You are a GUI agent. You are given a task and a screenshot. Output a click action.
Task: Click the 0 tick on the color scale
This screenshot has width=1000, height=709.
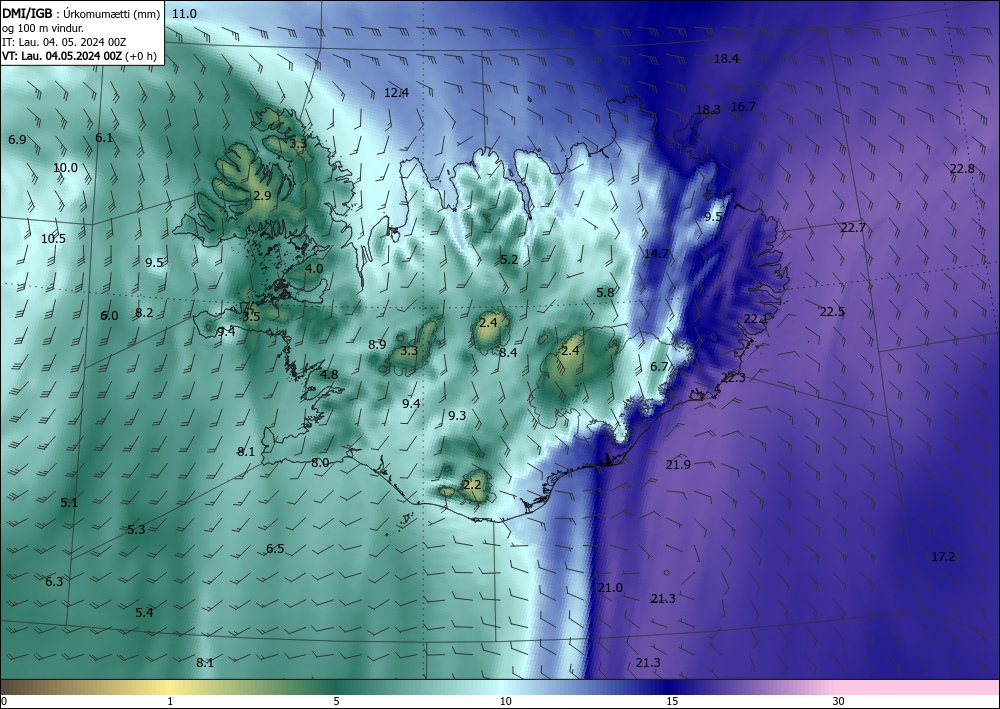pos(4,701)
